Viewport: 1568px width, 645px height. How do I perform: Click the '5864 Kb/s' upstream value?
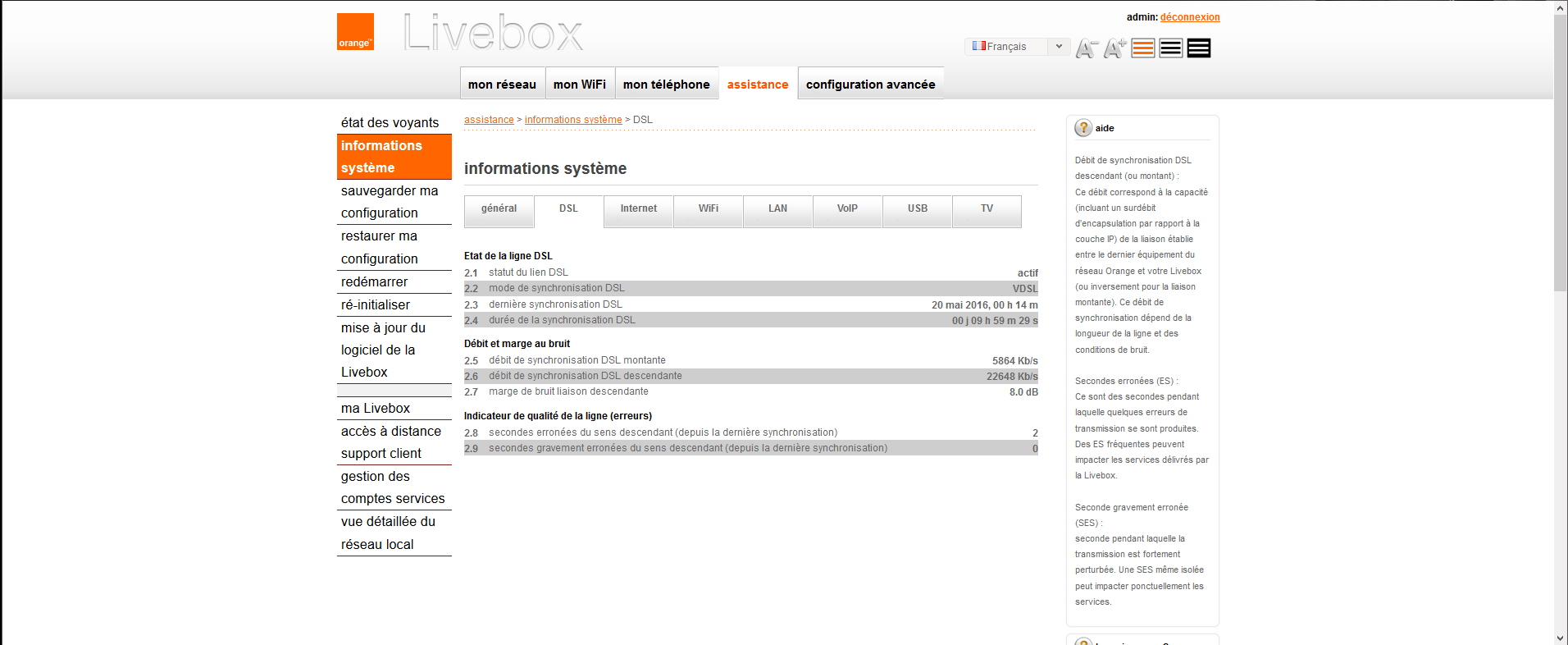click(x=1015, y=361)
